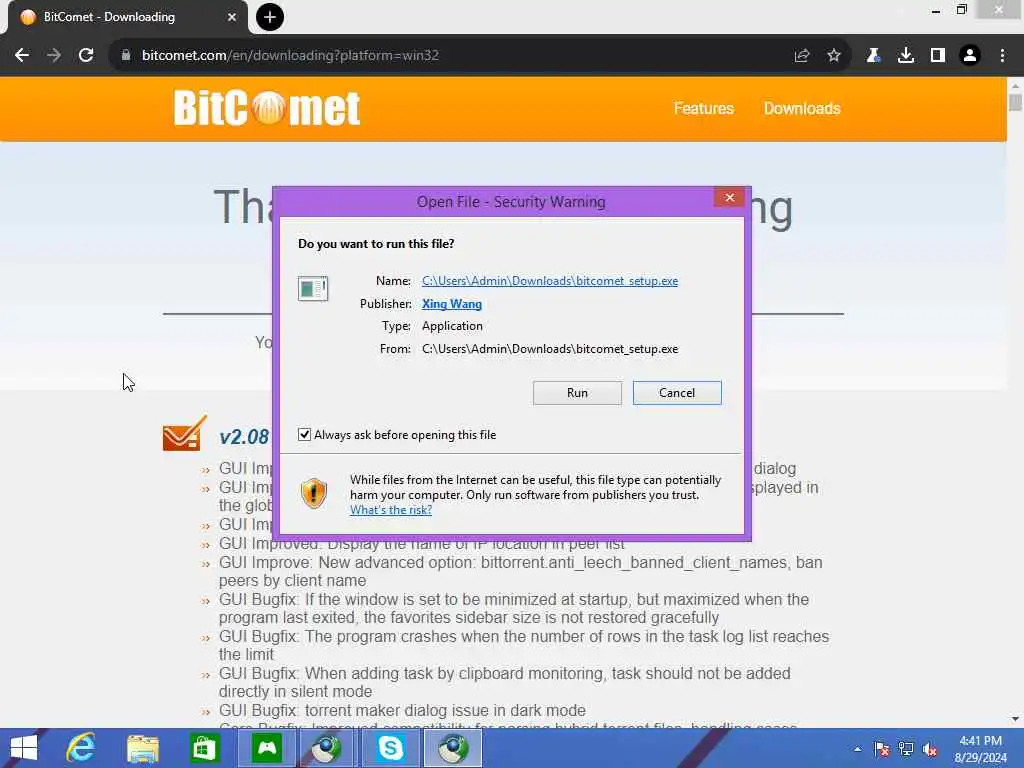Screen dimensions: 1024x768
Task: Click the page scrollbar up arrow
Action: (x=1015, y=85)
